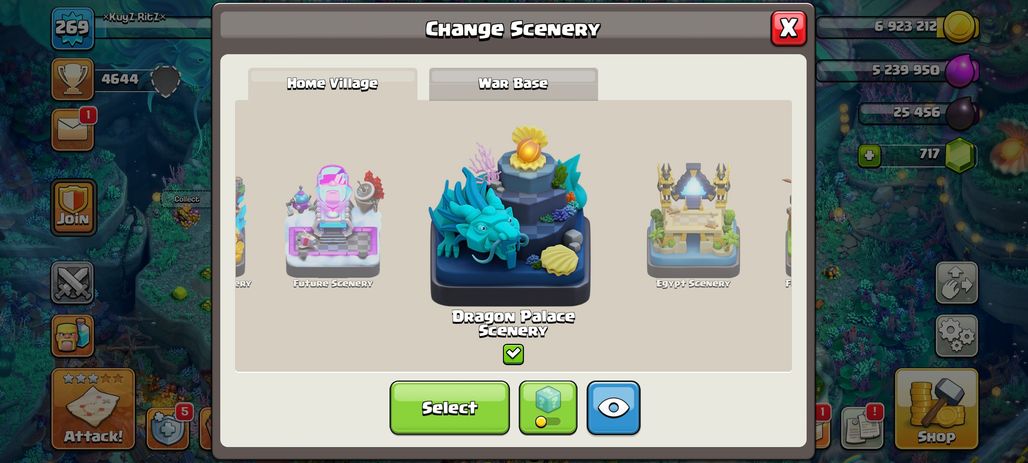Close the Change Scenery dialog
The image size is (1028, 463).
click(x=788, y=28)
